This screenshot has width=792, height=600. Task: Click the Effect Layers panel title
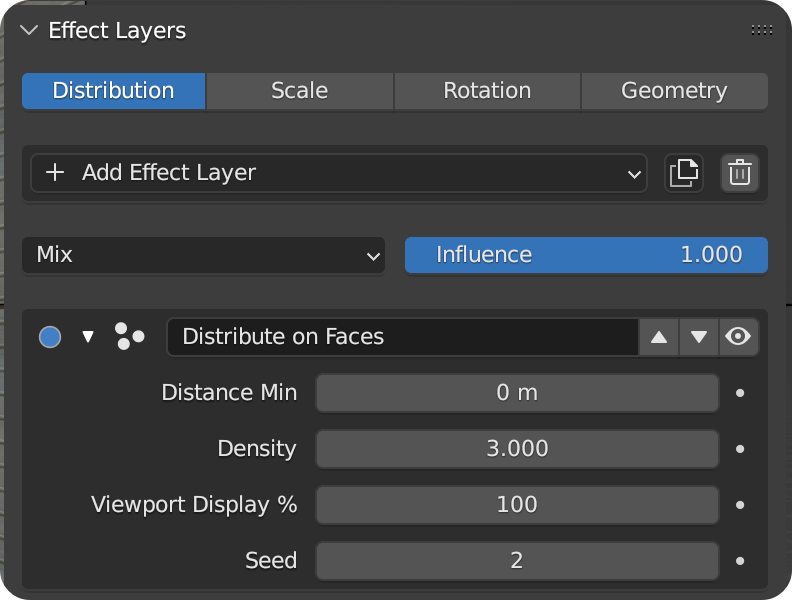click(117, 31)
